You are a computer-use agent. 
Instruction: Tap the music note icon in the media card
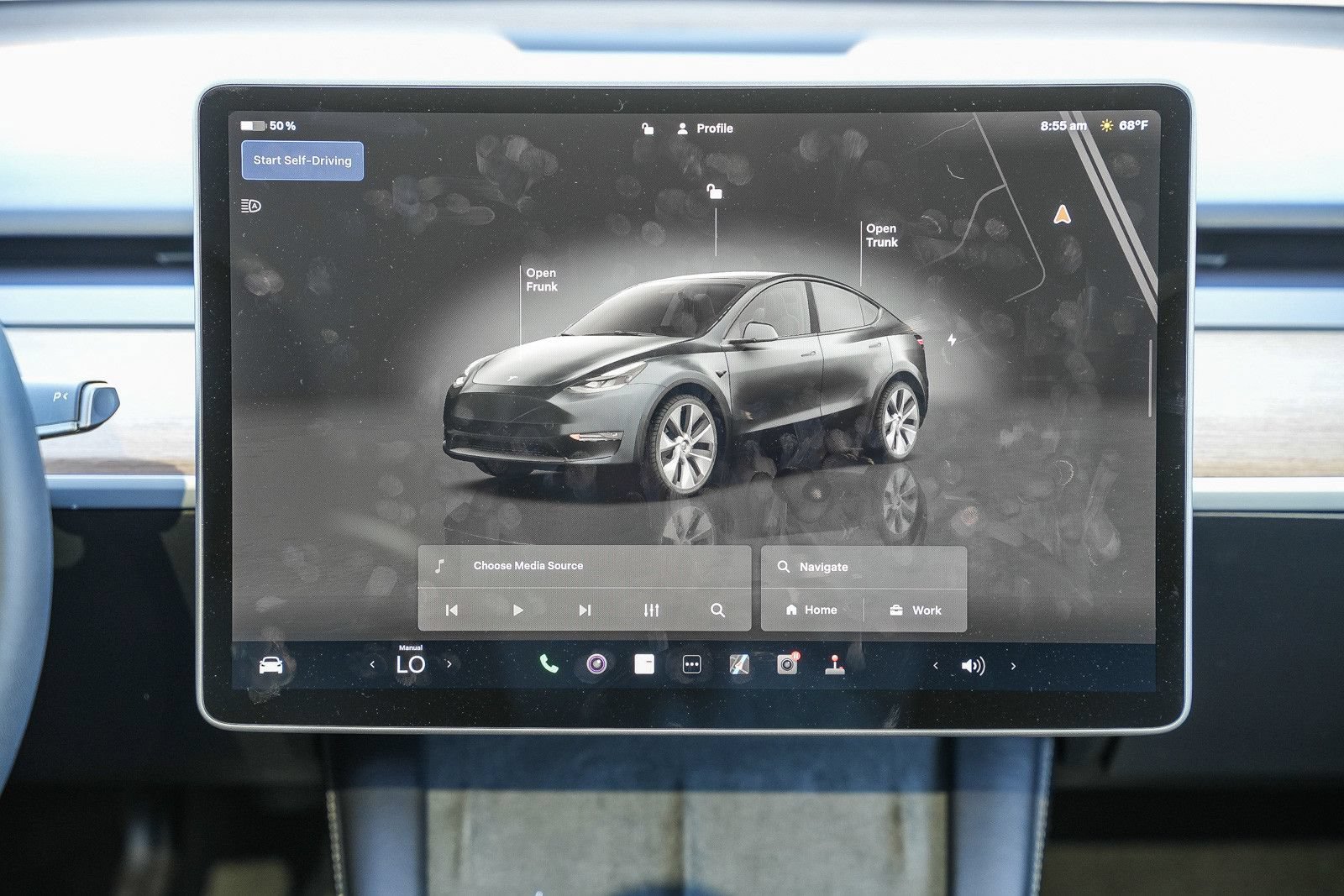439,566
